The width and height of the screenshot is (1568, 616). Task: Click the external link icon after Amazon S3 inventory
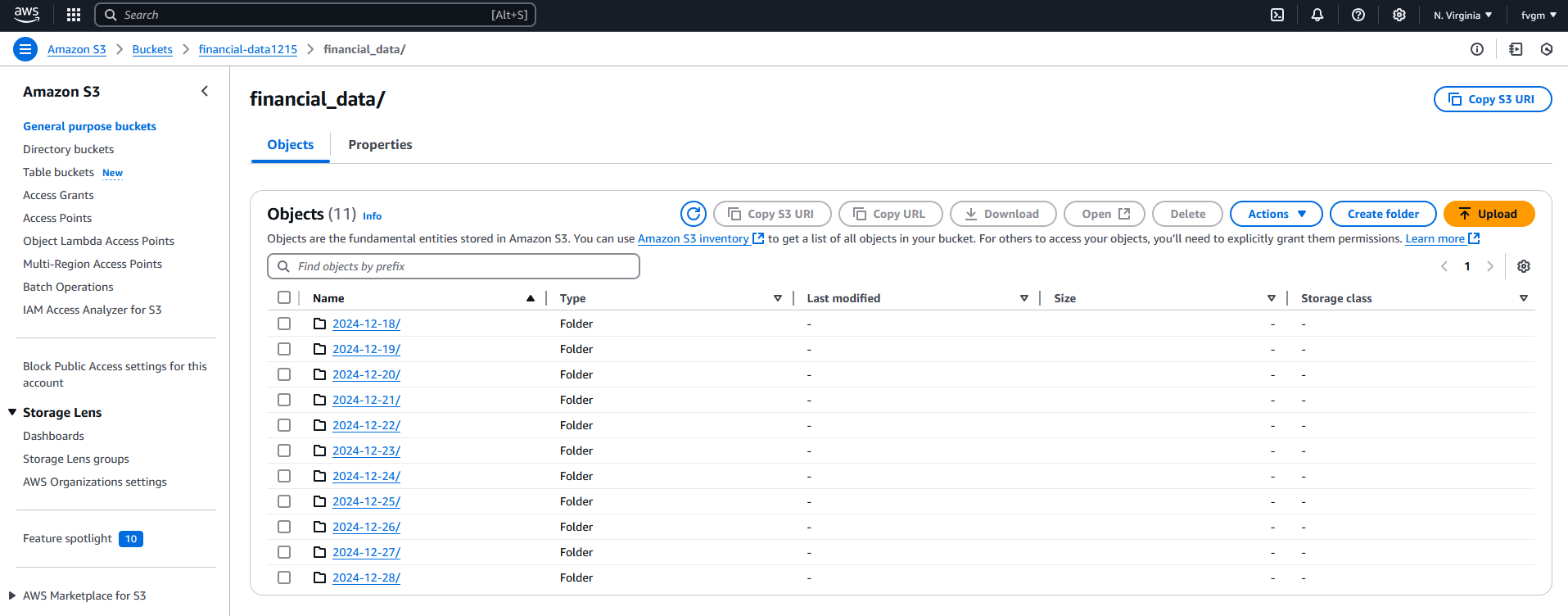758,238
